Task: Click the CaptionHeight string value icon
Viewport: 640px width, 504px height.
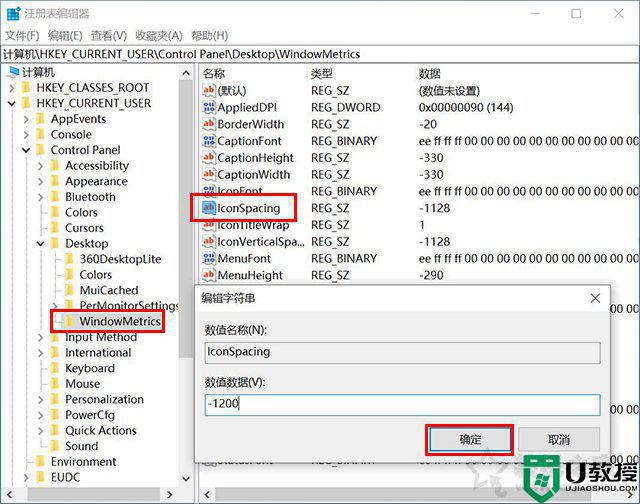Action: pyautogui.click(x=209, y=158)
